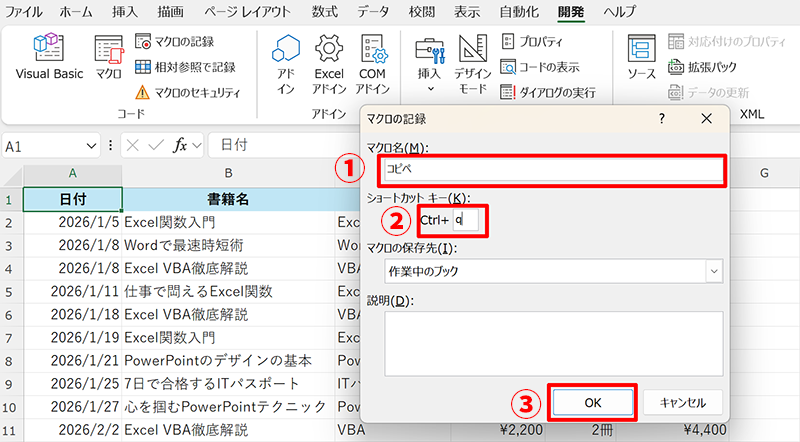Click マクロの記録 in the ribbon

pos(176,41)
